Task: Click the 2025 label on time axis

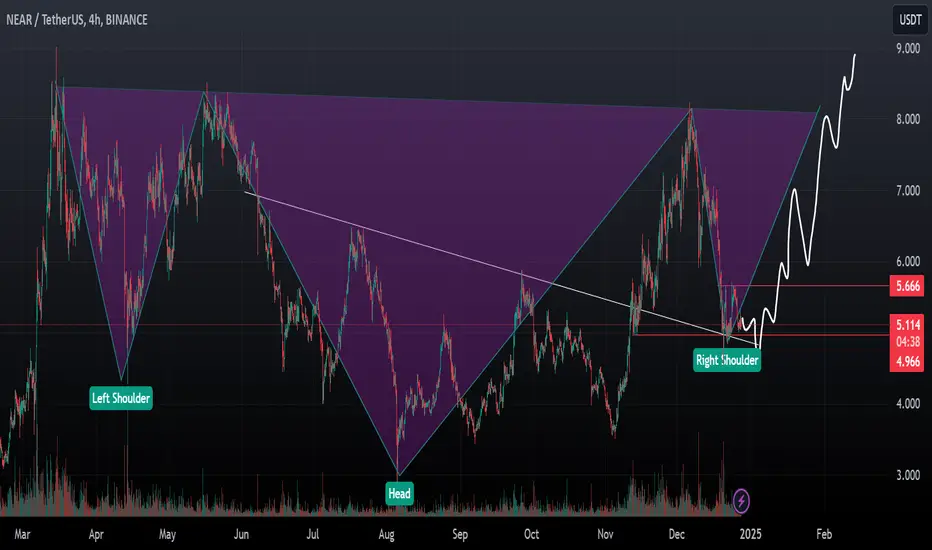Action: click(750, 534)
